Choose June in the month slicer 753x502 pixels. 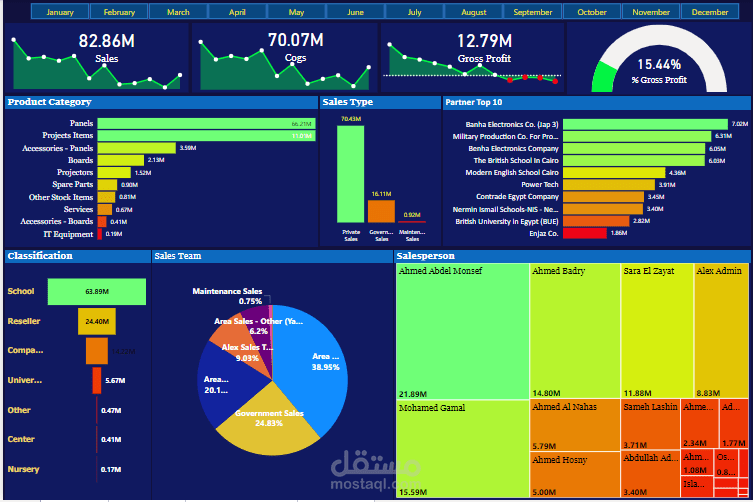(355, 12)
